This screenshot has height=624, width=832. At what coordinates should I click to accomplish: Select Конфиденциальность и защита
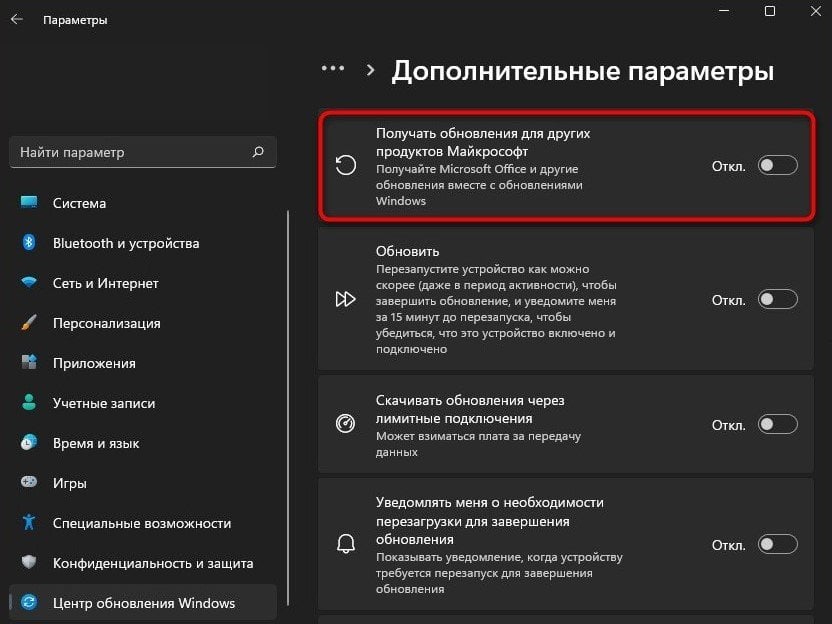coord(143,563)
